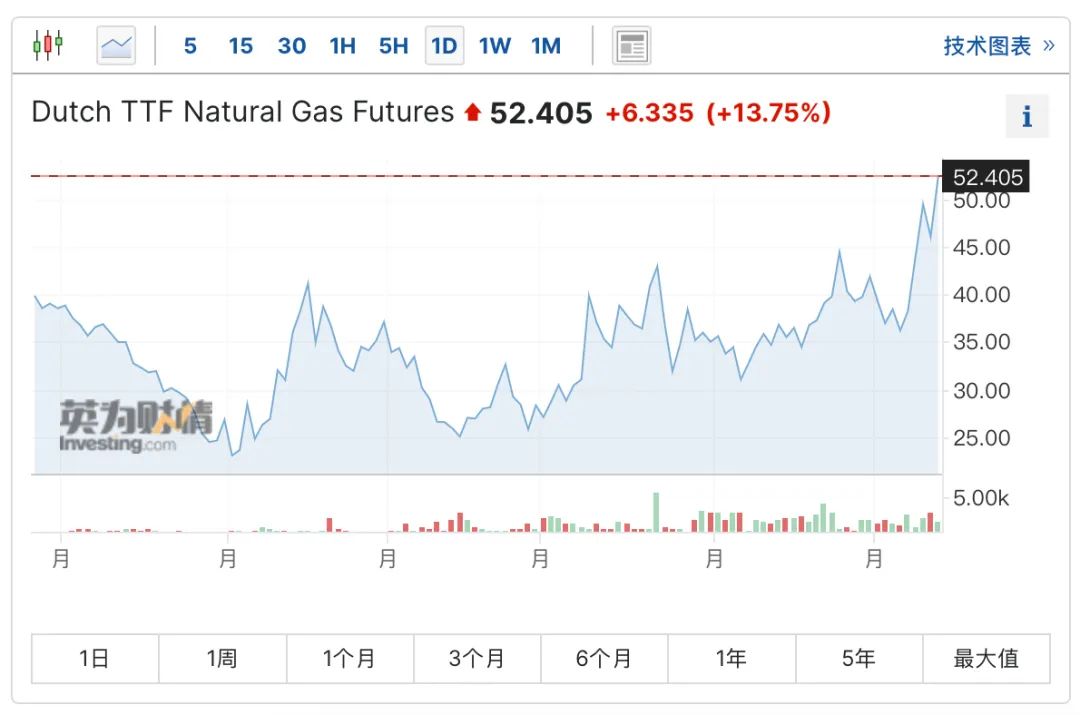Set the interval to 5H
1080x715 pixels.
pyautogui.click(x=393, y=45)
